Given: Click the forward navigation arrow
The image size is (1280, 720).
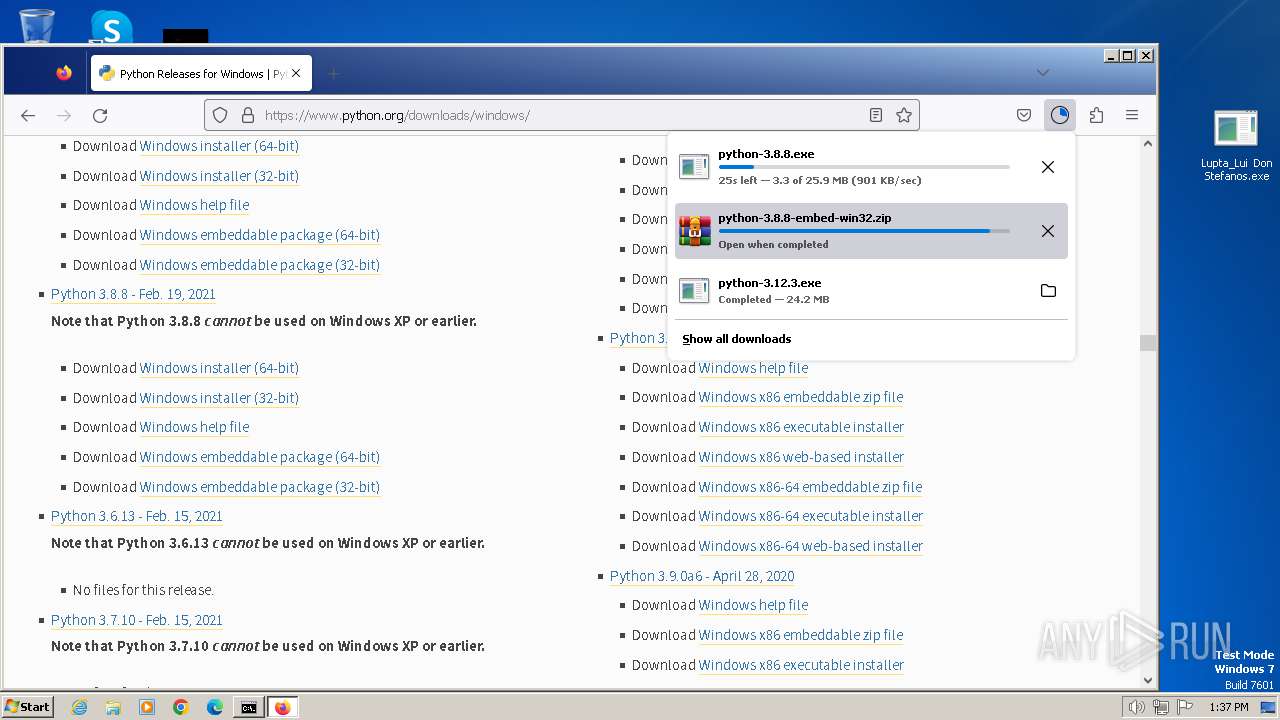Looking at the screenshot, I should click(64, 115).
